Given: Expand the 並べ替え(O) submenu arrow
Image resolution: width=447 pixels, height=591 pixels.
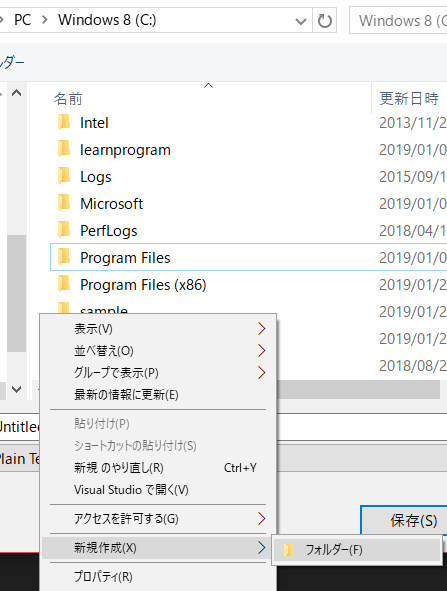Looking at the screenshot, I should tap(262, 351).
